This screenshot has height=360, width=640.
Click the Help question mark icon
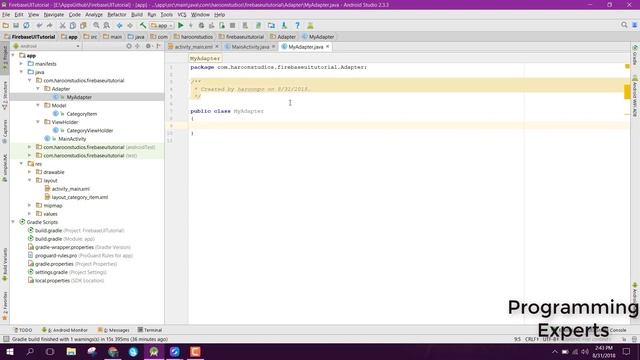click(x=298, y=25)
